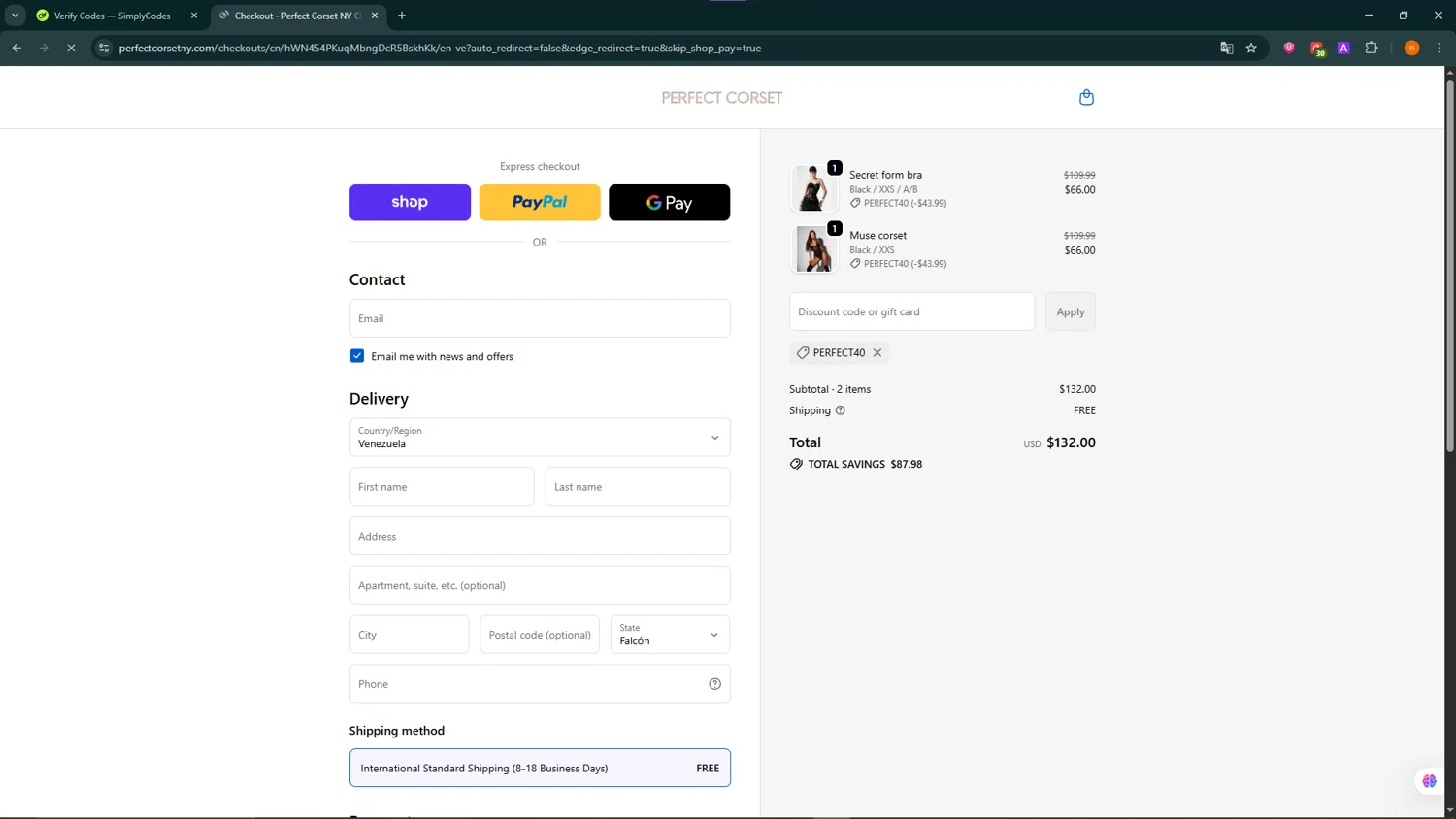The width and height of the screenshot is (1456, 819).
Task: Click the Secret form bra thumbnail
Action: click(x=813, y=188)
